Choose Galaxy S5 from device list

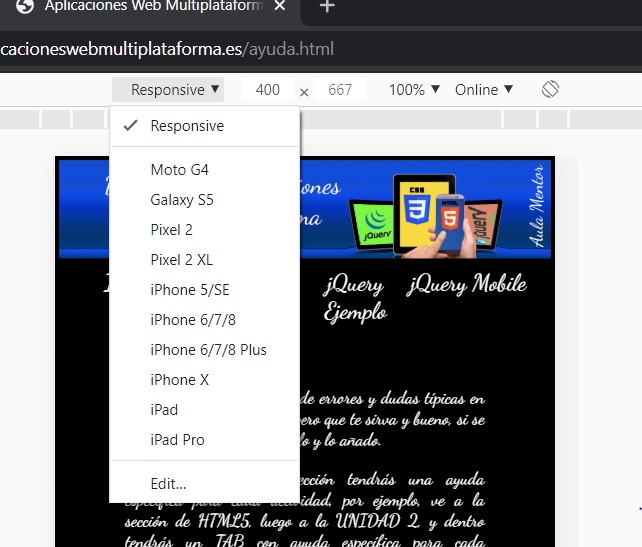205,200
